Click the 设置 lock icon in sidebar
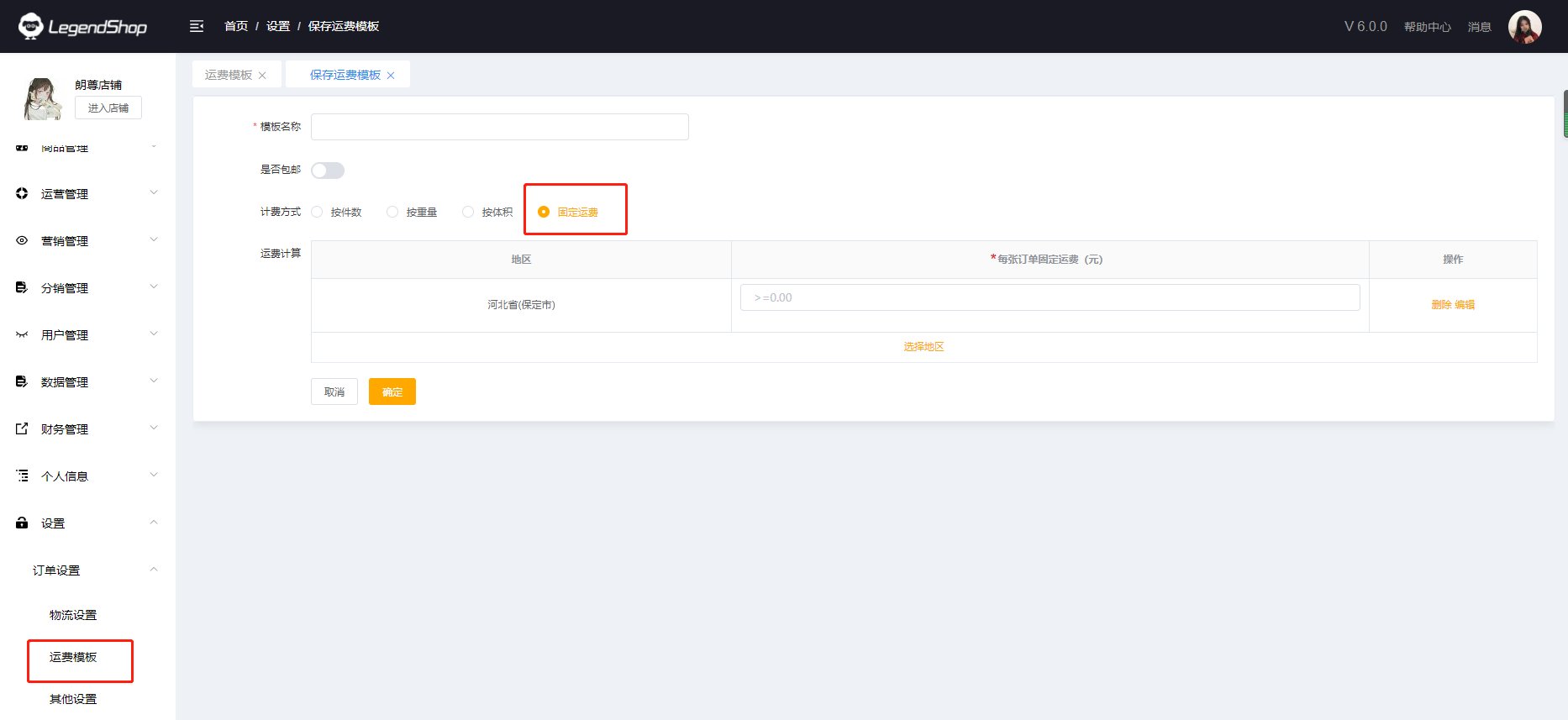This screenshot has height=720, width=1568. point(22,523)
